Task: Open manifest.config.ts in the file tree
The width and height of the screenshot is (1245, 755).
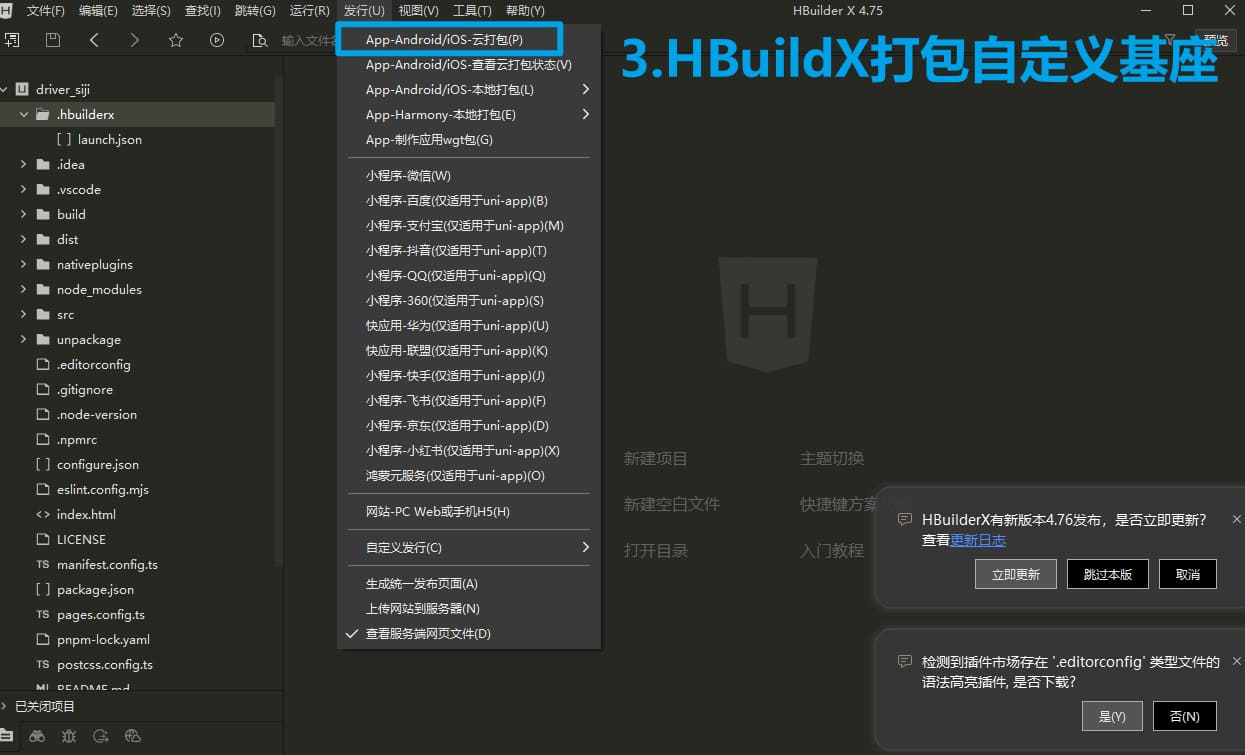Action: pos(107,565)
